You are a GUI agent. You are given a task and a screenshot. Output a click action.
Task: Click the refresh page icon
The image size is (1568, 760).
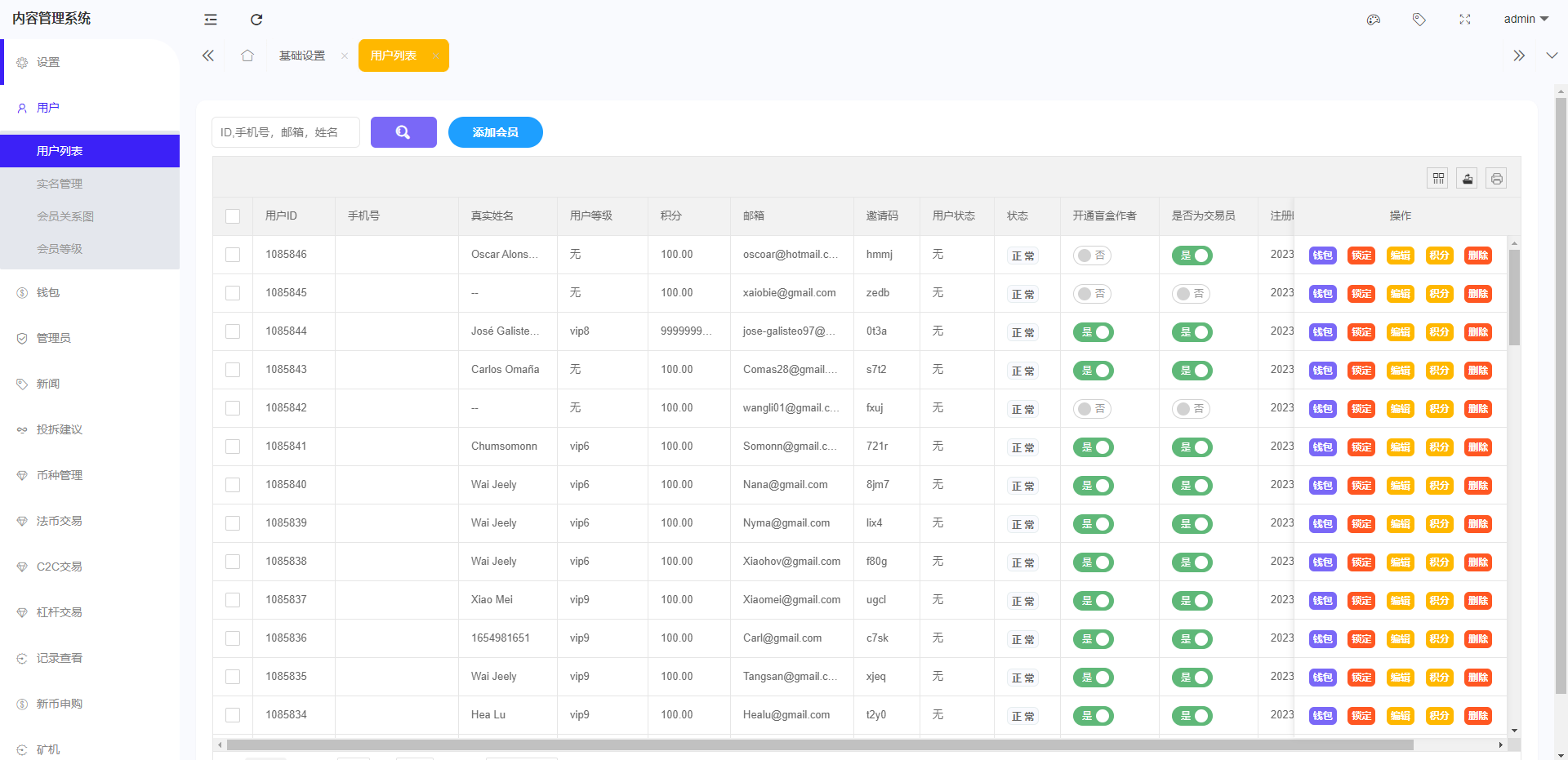(256, 20)
